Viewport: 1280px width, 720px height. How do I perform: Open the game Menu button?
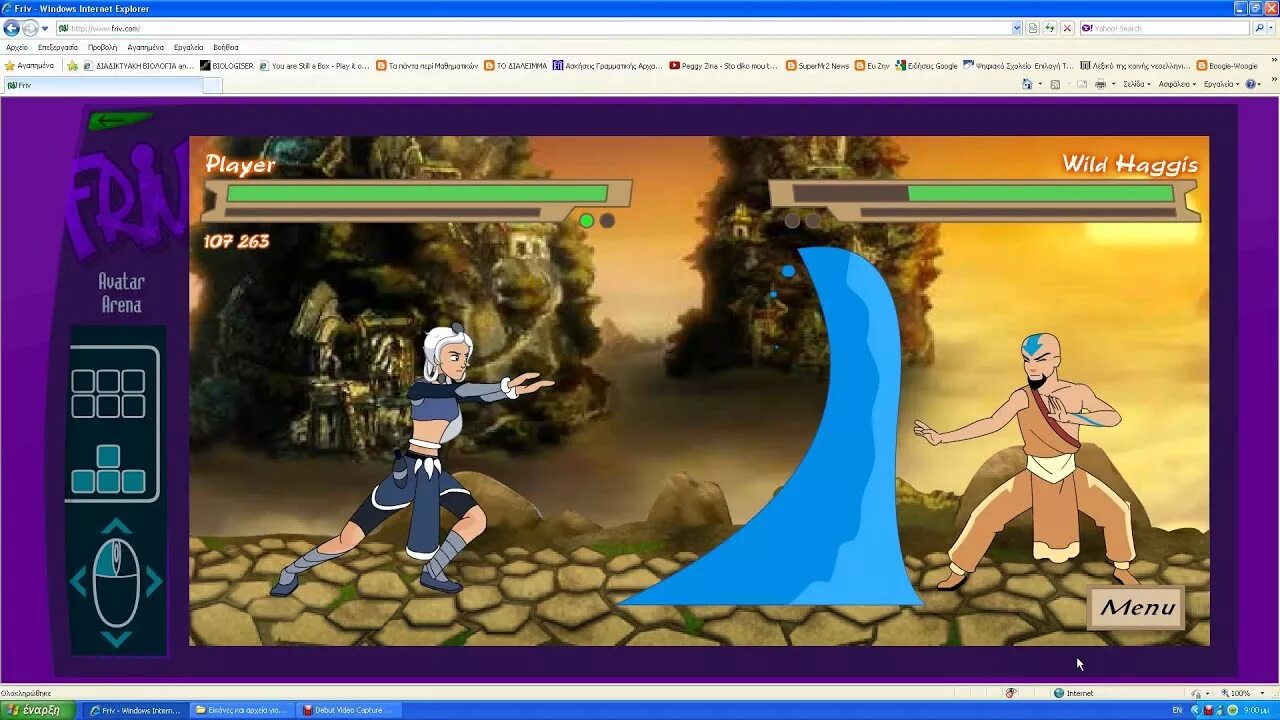pos(1137,607)
